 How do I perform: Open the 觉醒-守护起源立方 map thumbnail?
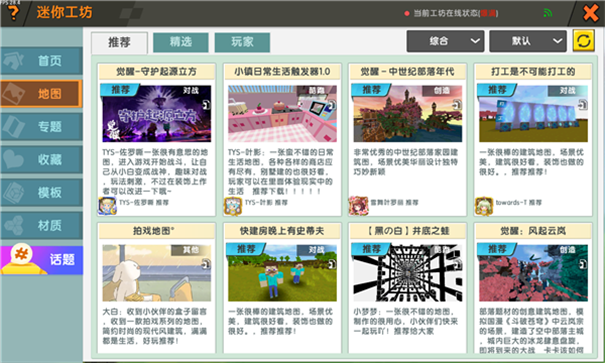[x=157, y=114]
